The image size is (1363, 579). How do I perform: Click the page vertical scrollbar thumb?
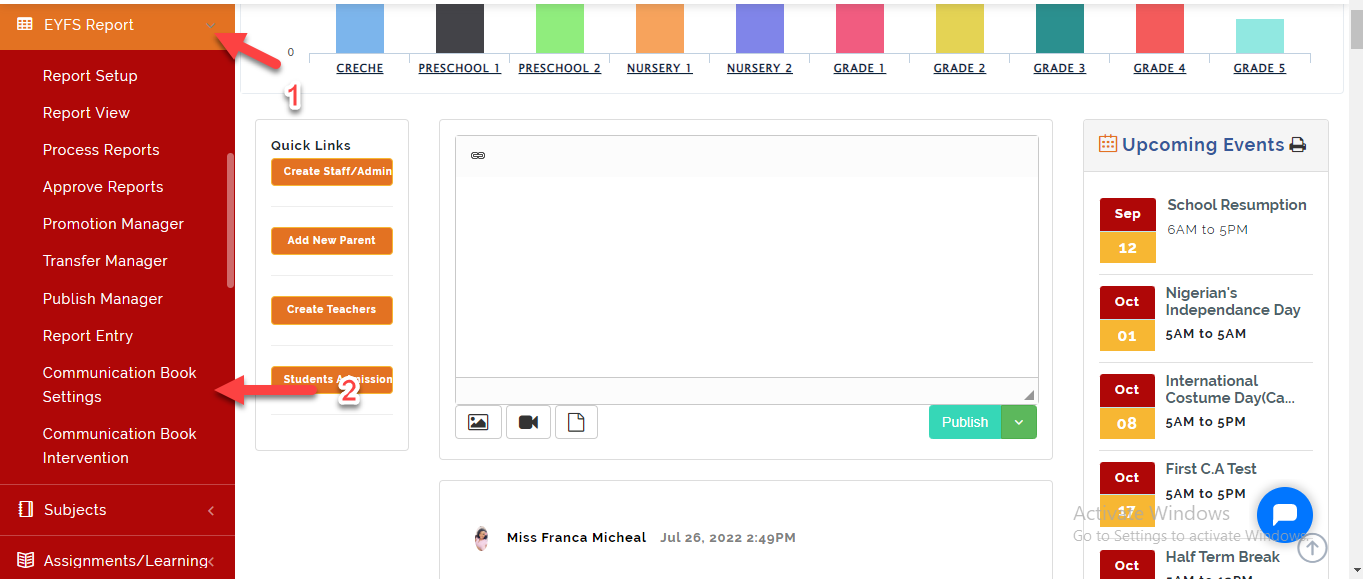[x=1356, y=29]
